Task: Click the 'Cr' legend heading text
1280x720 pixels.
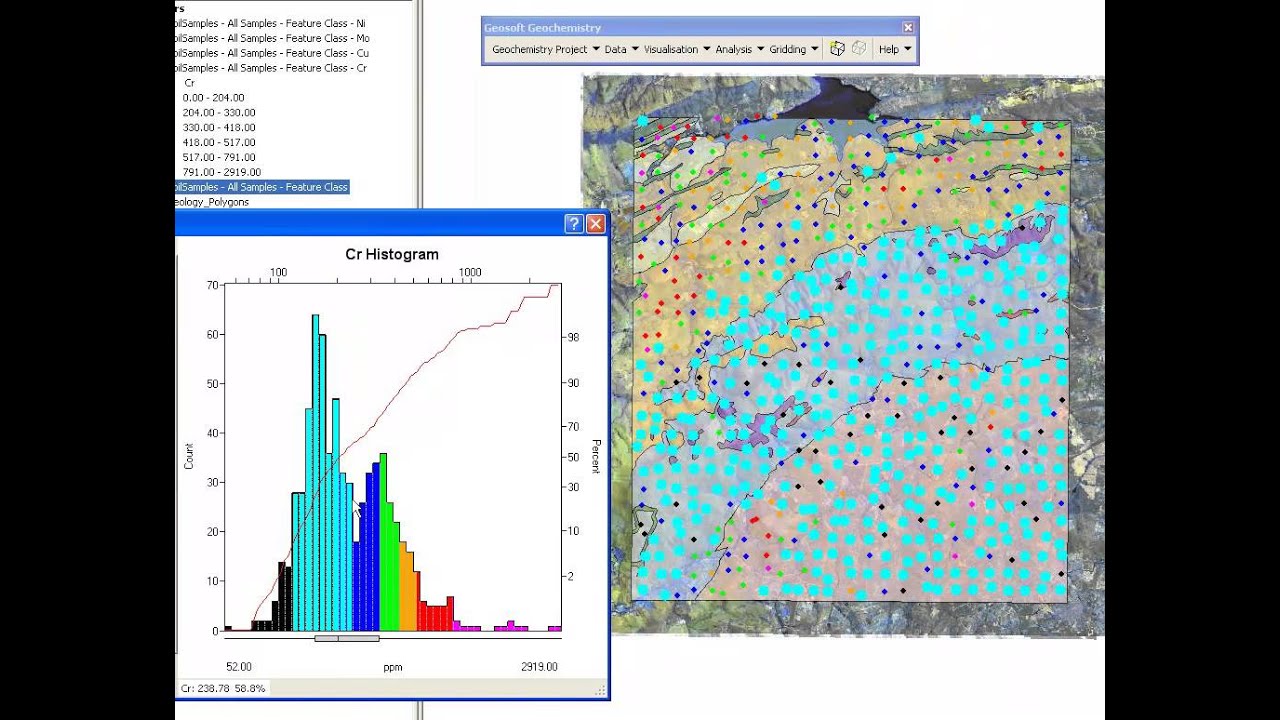Action: pos(189,83)
